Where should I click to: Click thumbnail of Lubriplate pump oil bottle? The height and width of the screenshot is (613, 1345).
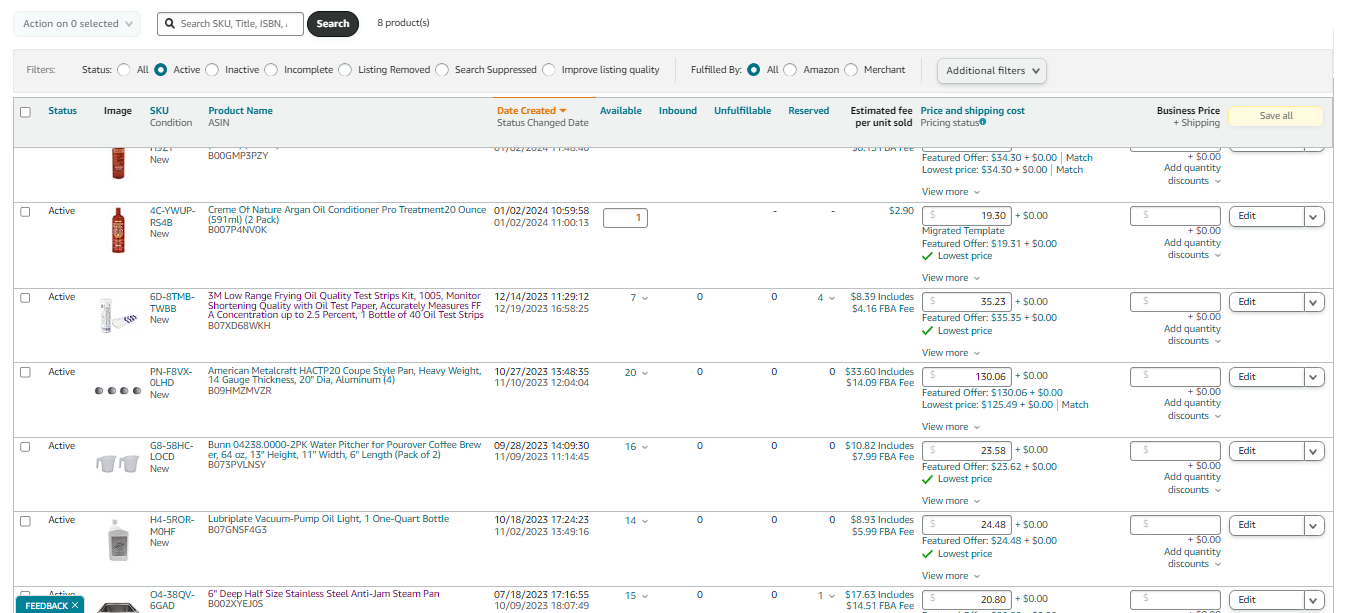point(118,541)
